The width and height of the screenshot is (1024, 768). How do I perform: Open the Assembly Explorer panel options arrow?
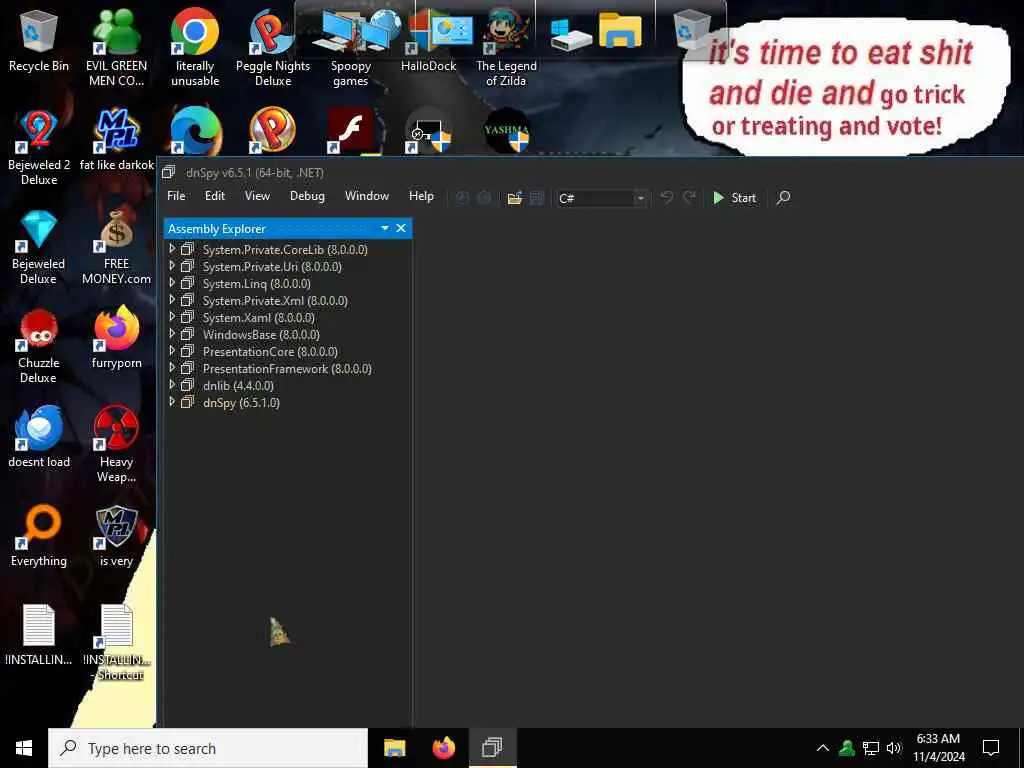tap(385, 228)
